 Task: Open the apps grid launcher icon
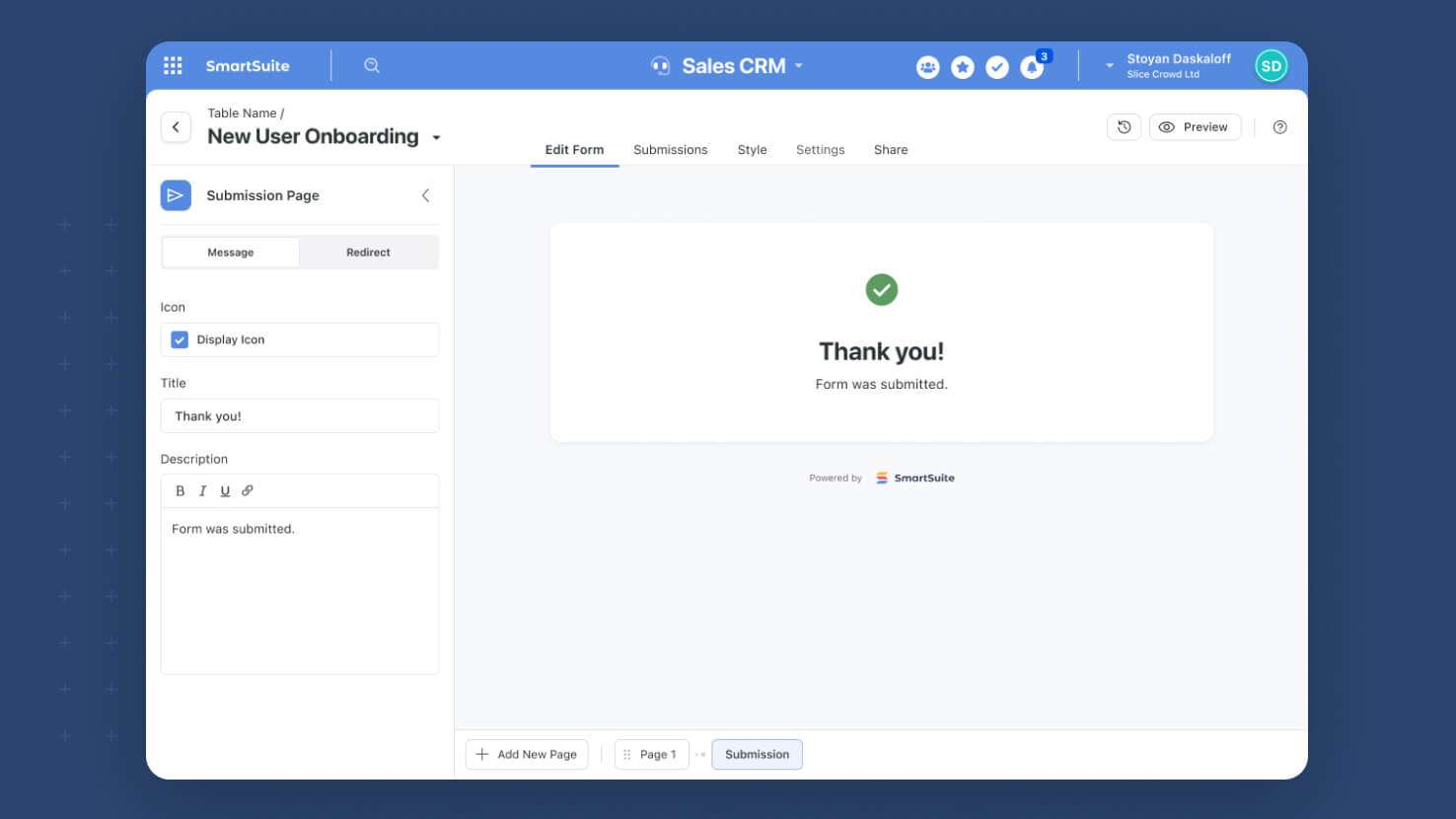[x=173, y=65]
